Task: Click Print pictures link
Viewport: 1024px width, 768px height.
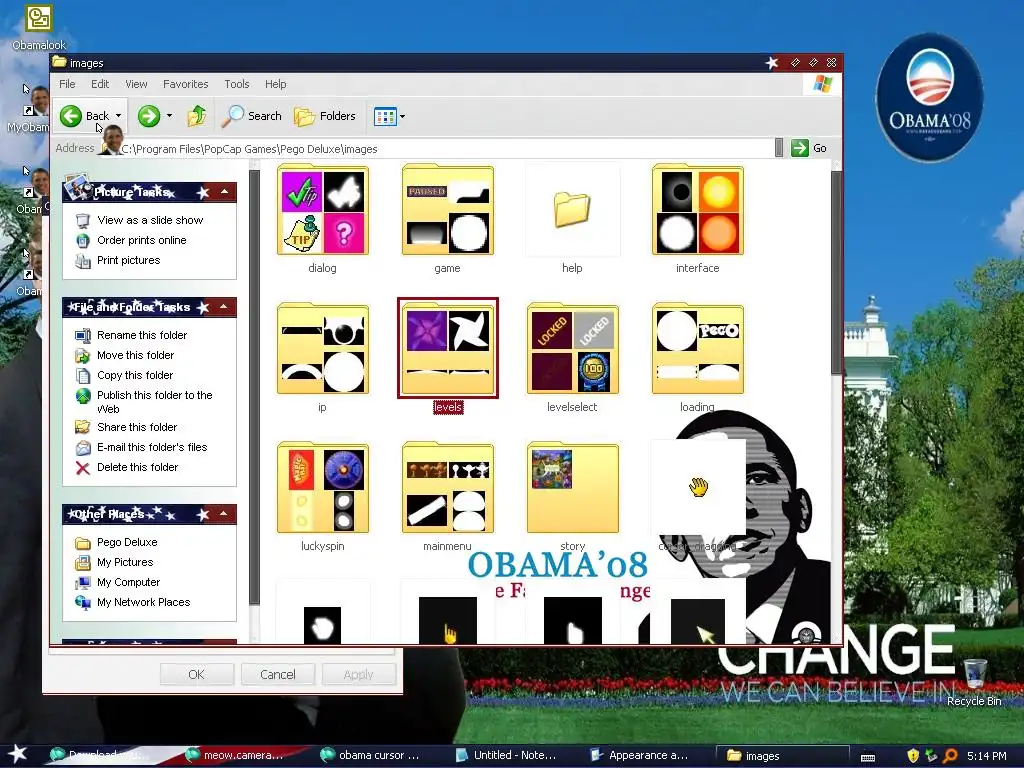Action: pyautogui.click(x=129, y=261)
